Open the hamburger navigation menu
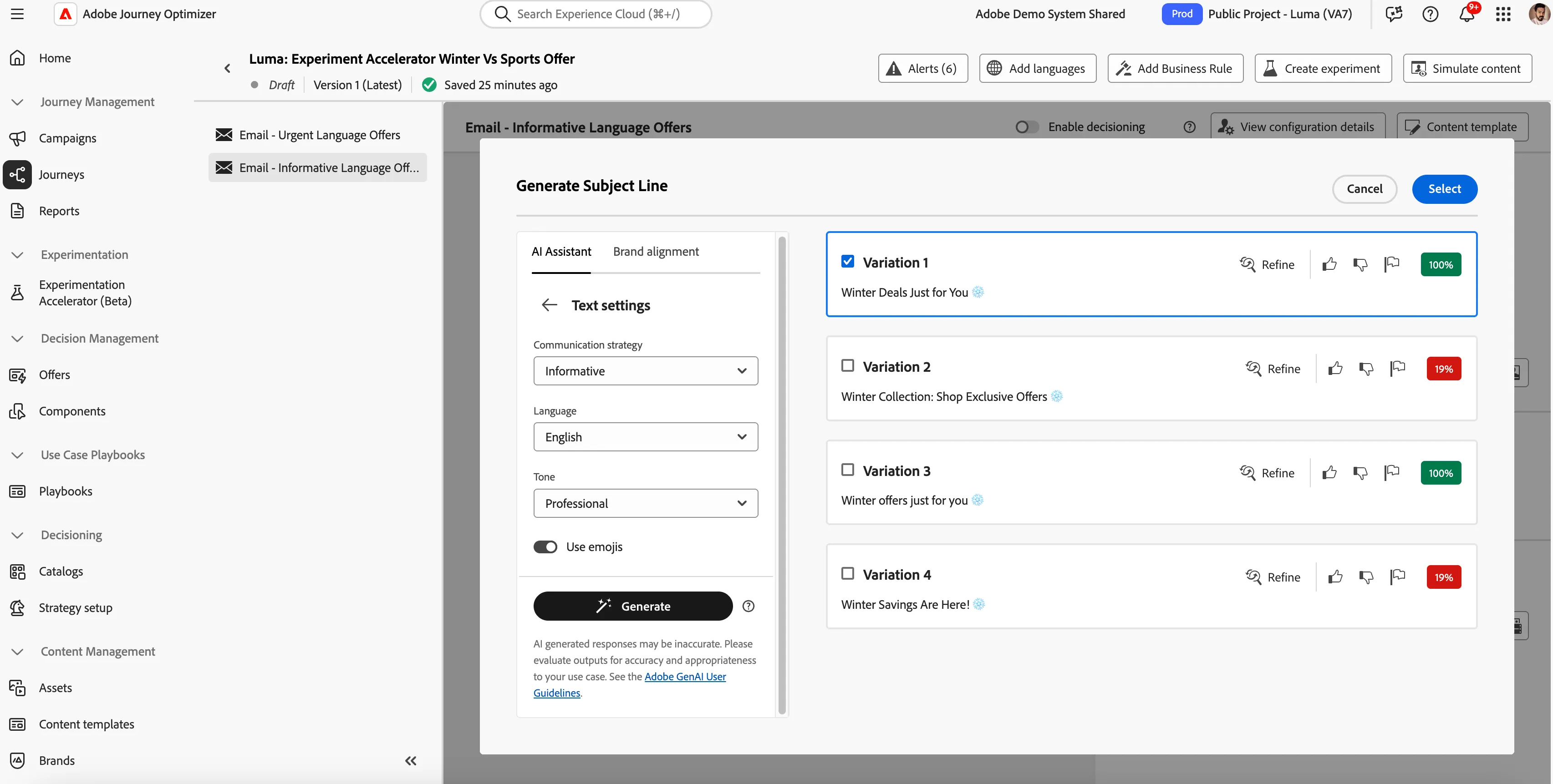Viewport: 1553px width, 784px height. click(x=17, y=14)
